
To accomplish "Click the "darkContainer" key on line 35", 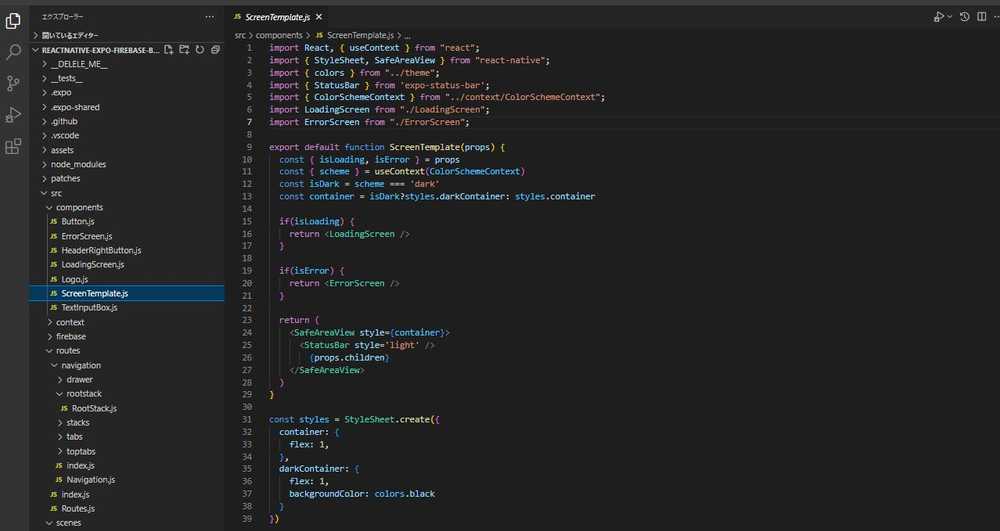I will 312,469.
